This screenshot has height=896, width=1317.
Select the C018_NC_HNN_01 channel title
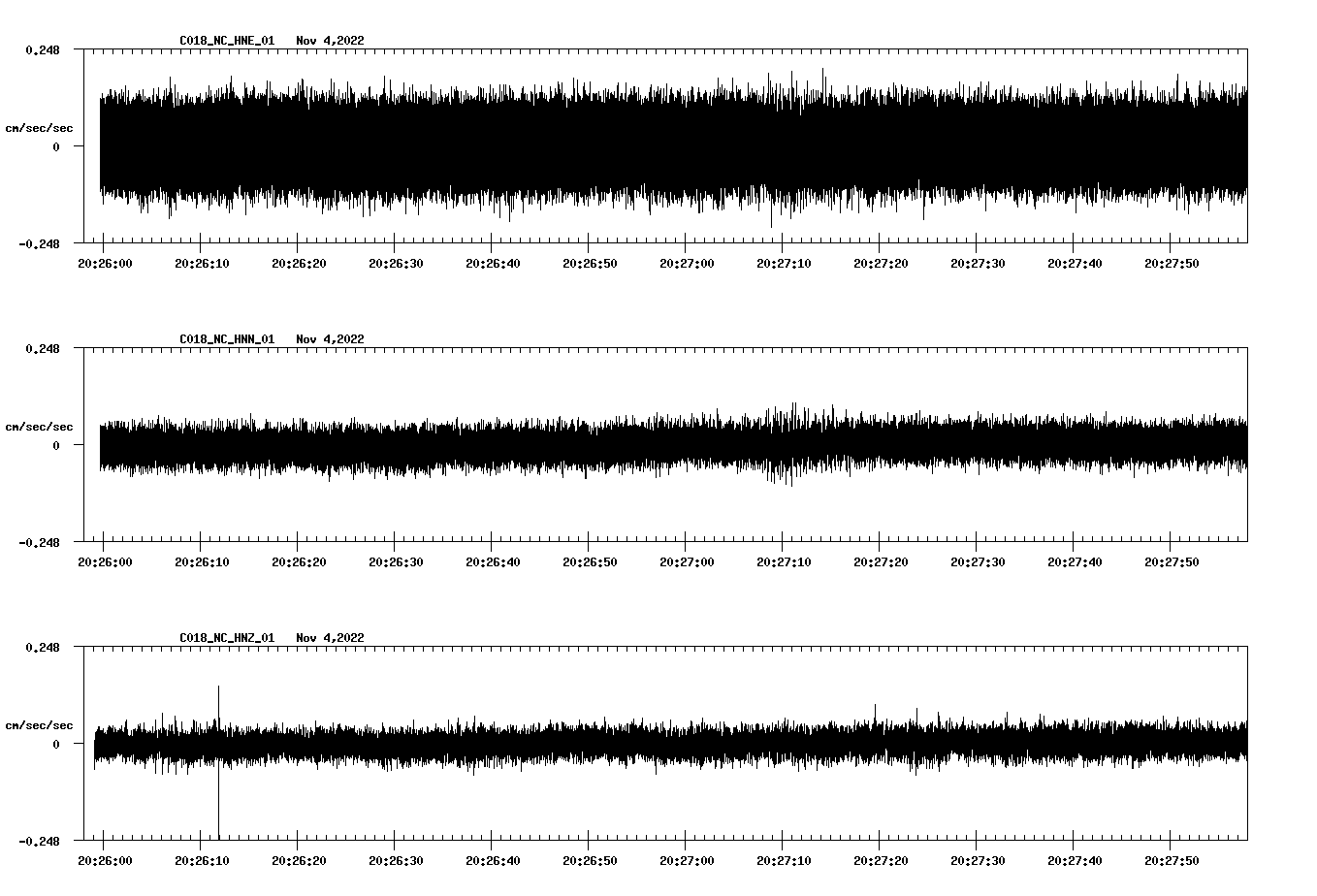pos(227,339)
